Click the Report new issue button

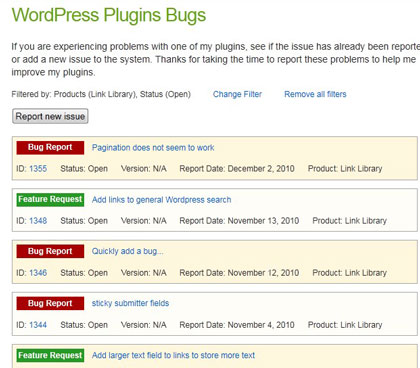50,116
